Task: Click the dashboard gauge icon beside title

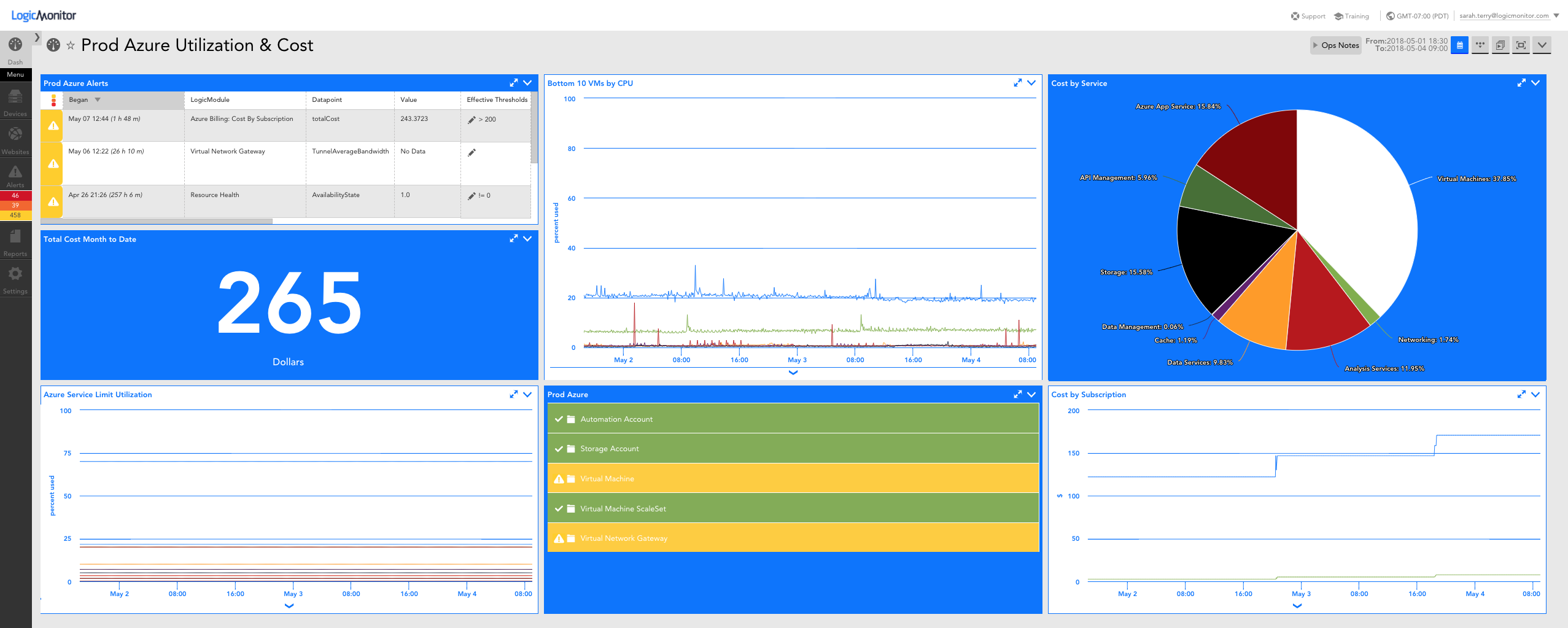Action: [53, 45]
